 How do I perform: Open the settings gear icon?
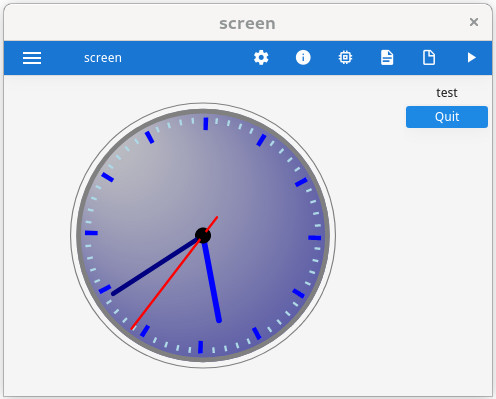pos(261,58)
